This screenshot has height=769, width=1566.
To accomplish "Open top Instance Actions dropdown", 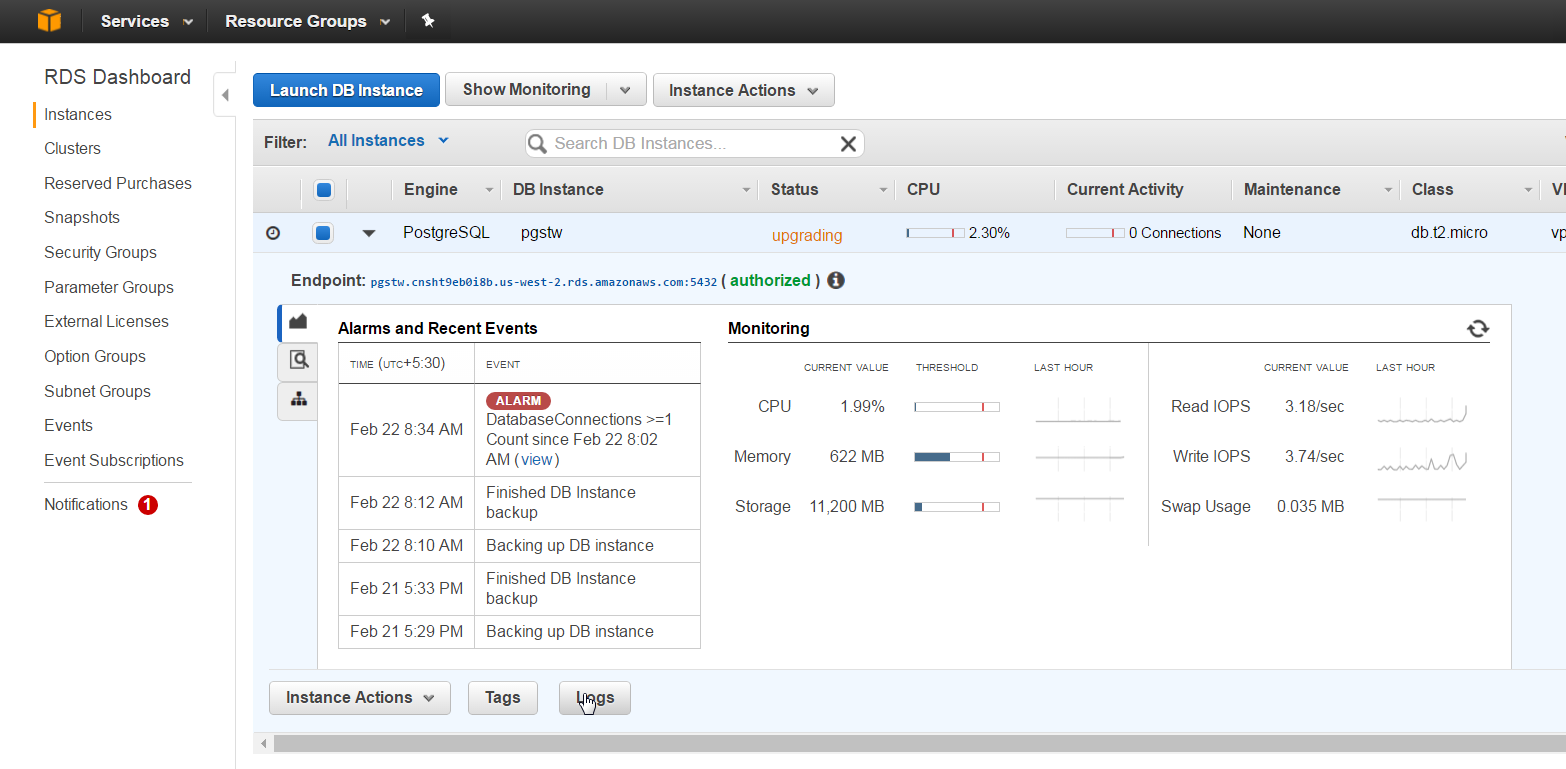I will [743, 90].
